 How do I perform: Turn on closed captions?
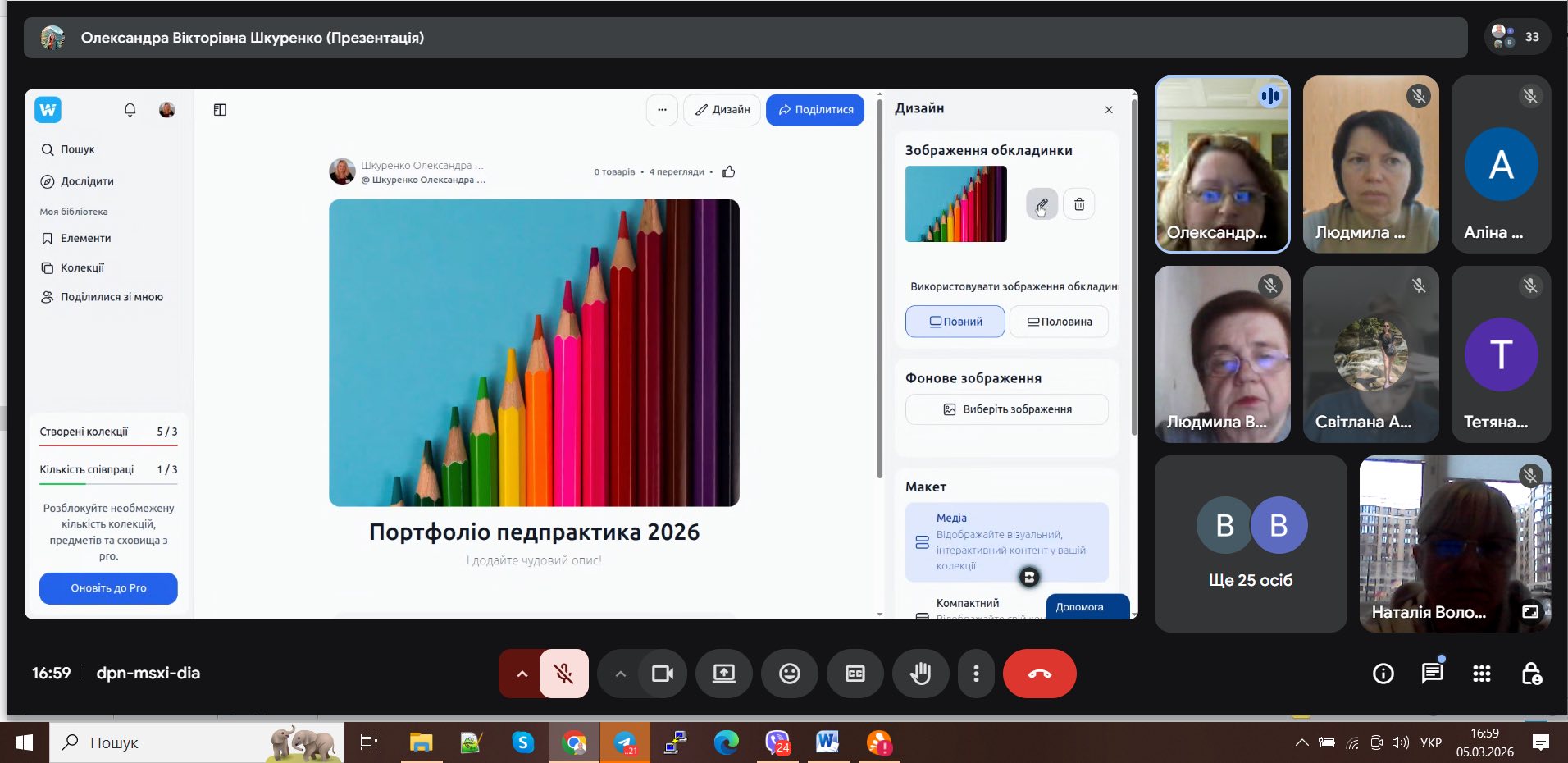(855, 674)
